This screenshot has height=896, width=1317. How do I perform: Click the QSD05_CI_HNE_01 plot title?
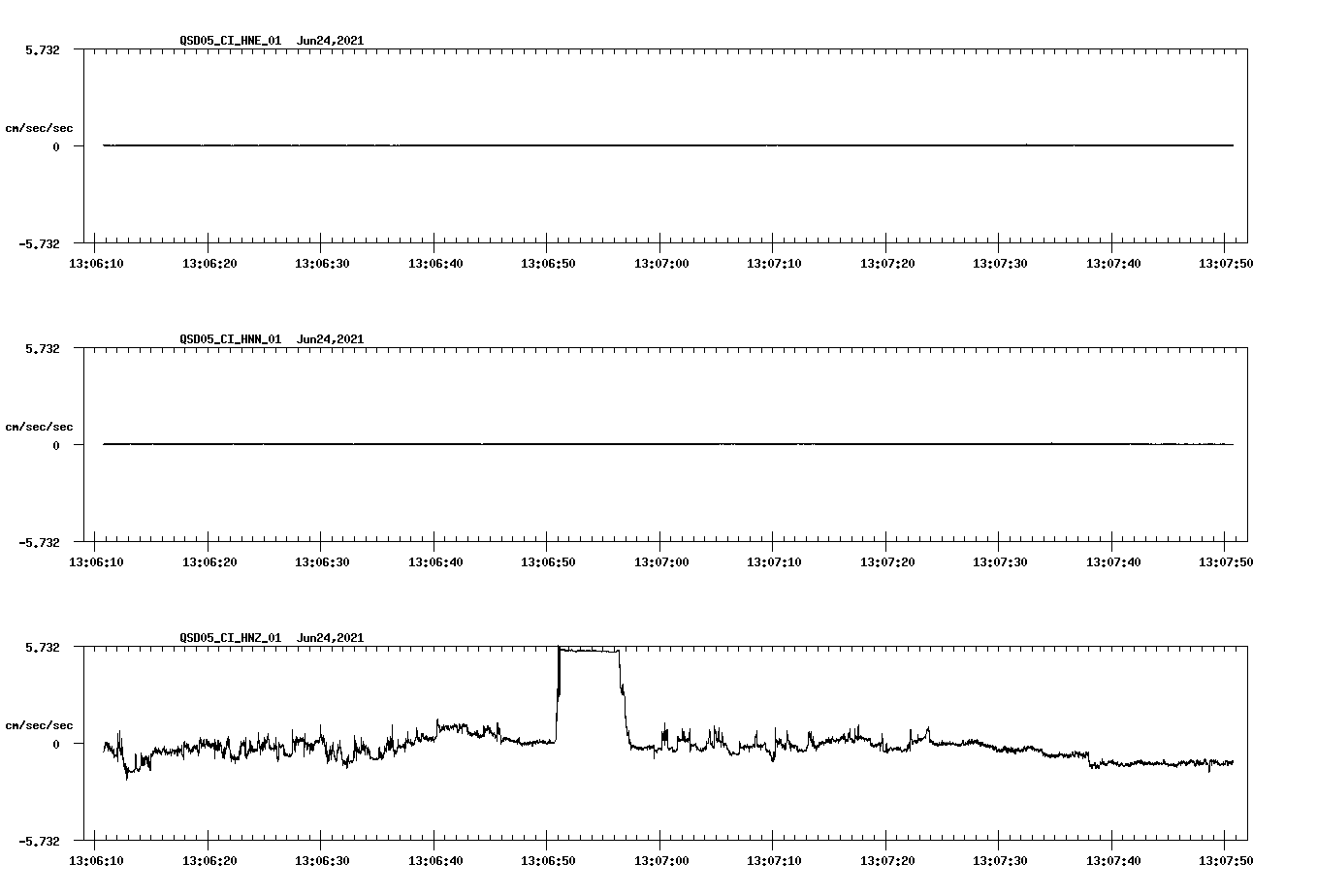point(272,41)
